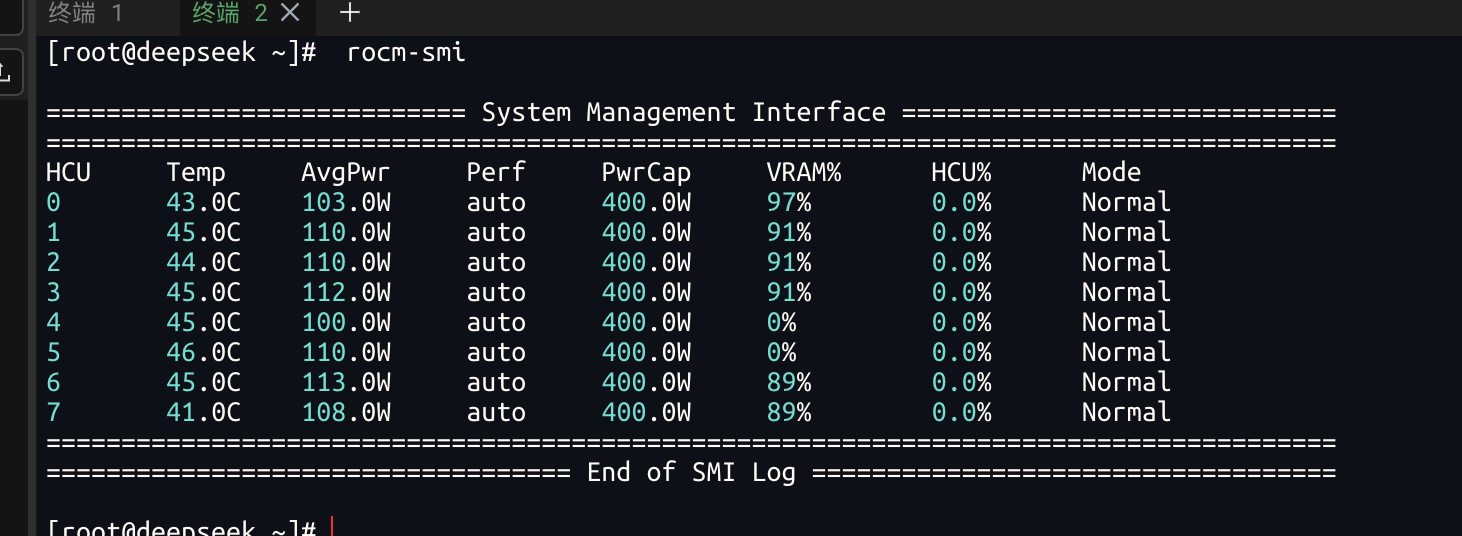
Task: Click the VRAM% column header
Action: [x=804, y=172]
